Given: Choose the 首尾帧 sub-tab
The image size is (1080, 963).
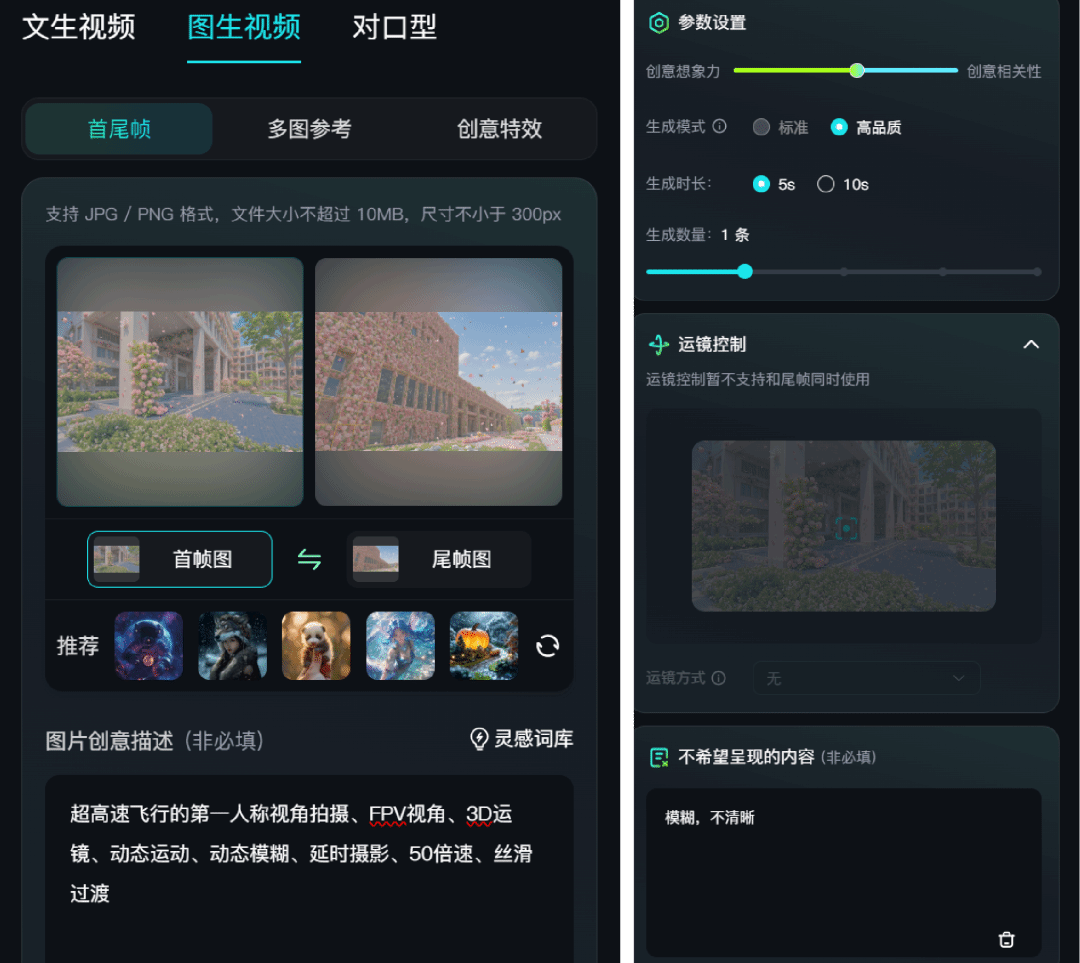Looking at the screenshot, I should tap(118, 129).
